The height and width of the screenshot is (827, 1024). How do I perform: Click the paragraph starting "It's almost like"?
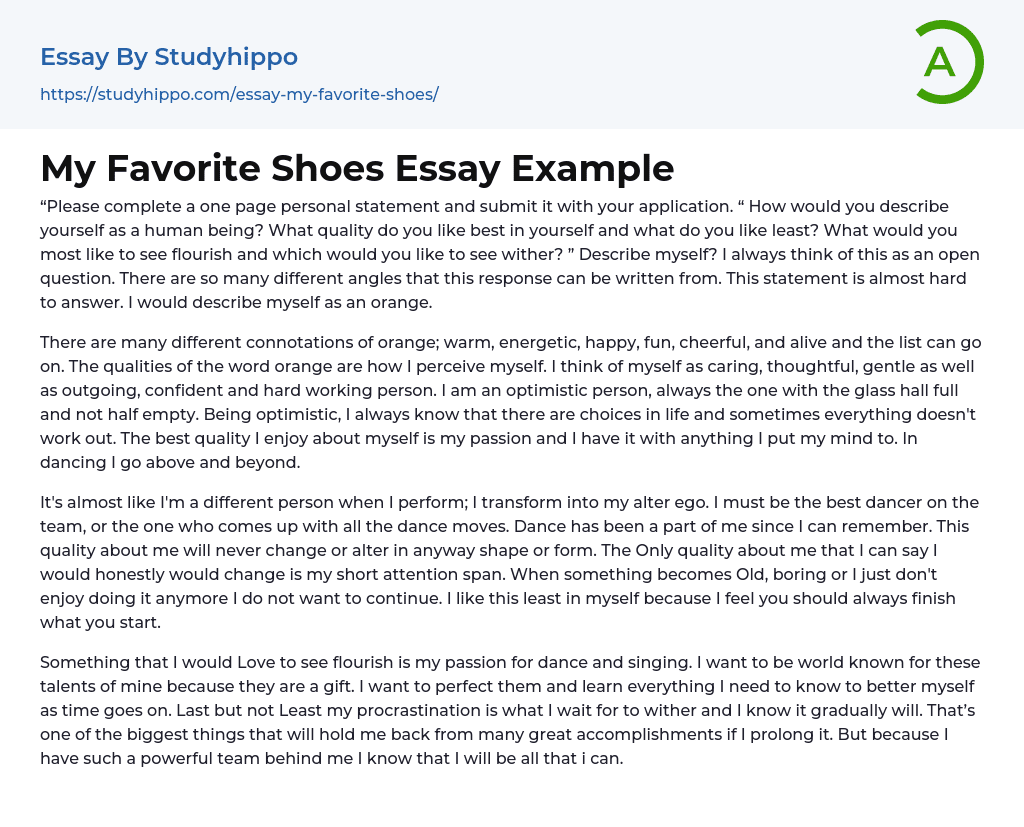pos(511,562)
